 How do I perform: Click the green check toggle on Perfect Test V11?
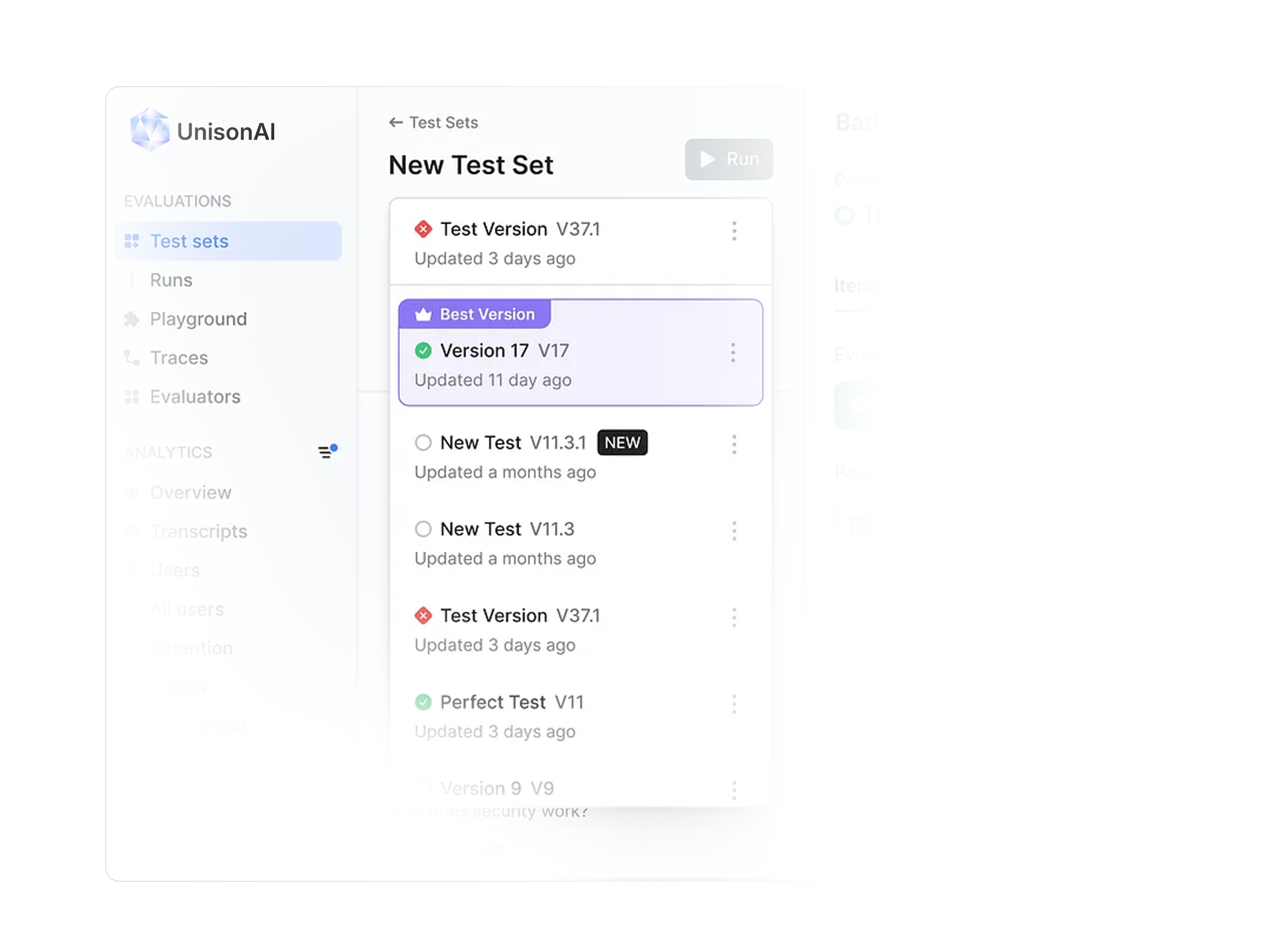[423, 702]
